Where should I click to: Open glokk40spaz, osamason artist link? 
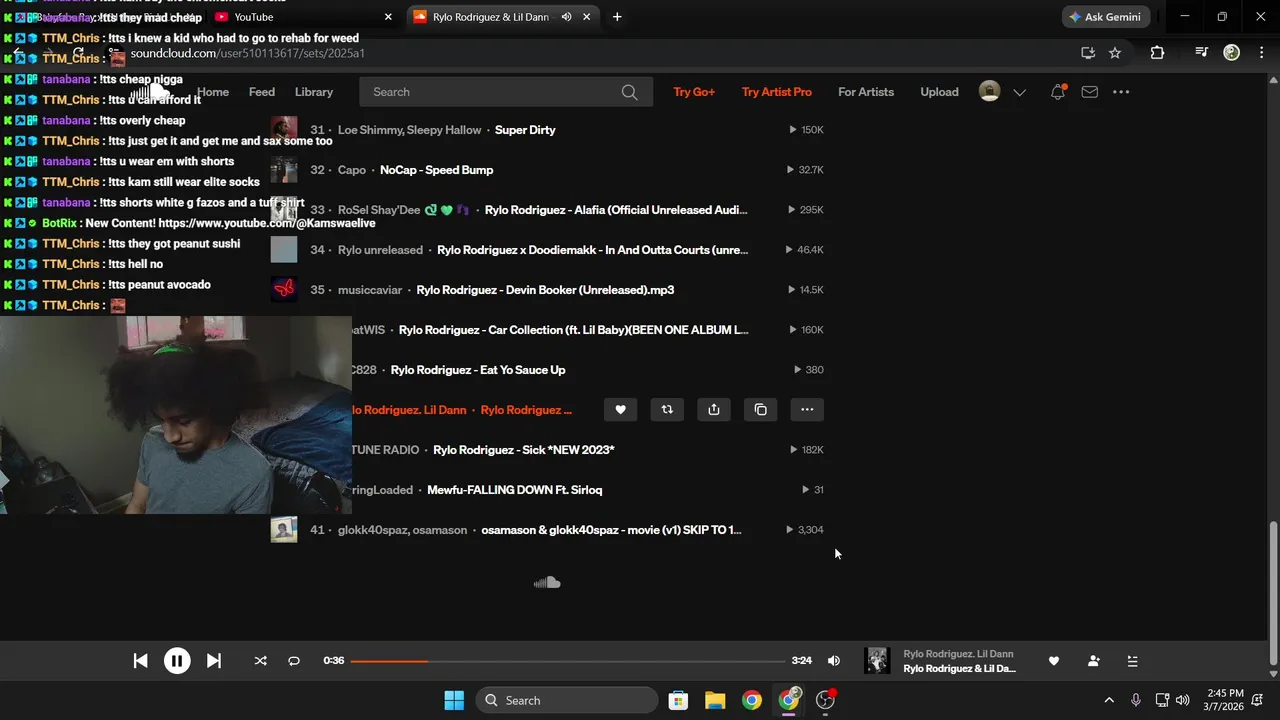tap(402, 530)
